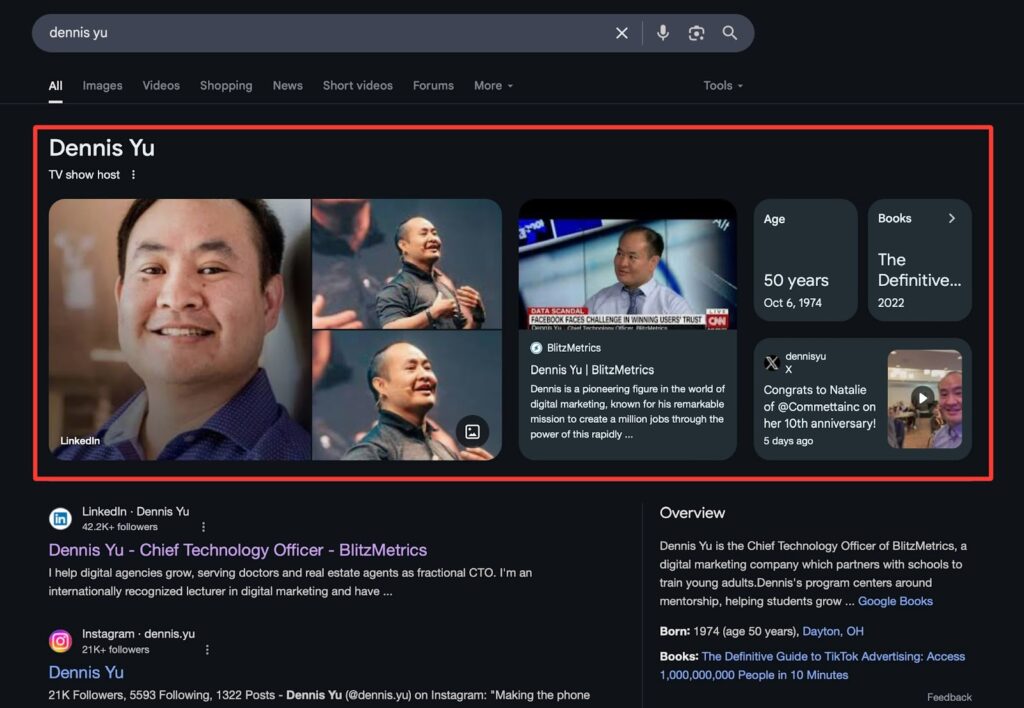
Task: Open the Tools dropdown
Action: tap(723, 86)
